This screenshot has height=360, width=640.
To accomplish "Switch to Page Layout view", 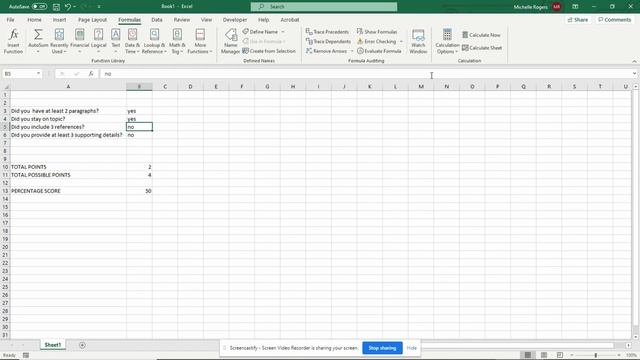I will [544, 355].
